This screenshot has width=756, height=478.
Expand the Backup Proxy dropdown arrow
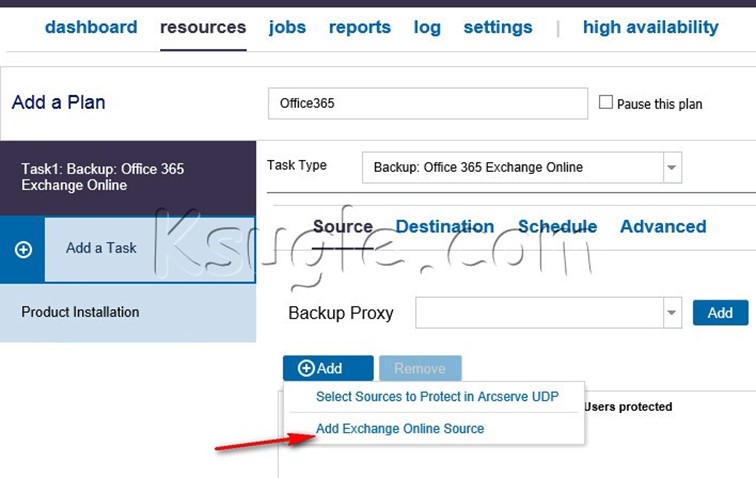pyautogui.click(x=672, y=313)
